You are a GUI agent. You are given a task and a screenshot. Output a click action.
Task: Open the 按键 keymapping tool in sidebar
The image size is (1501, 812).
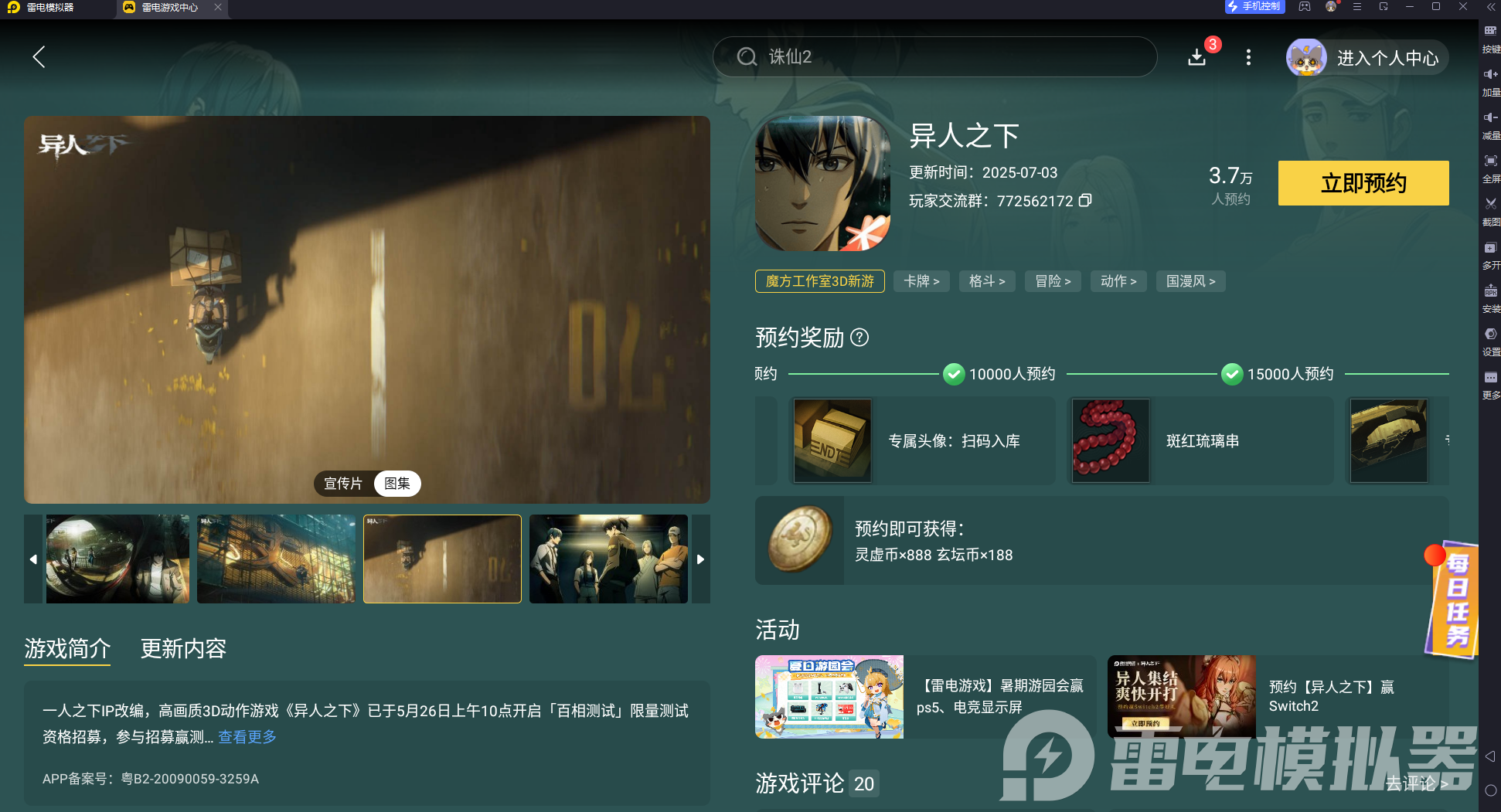1491,38
